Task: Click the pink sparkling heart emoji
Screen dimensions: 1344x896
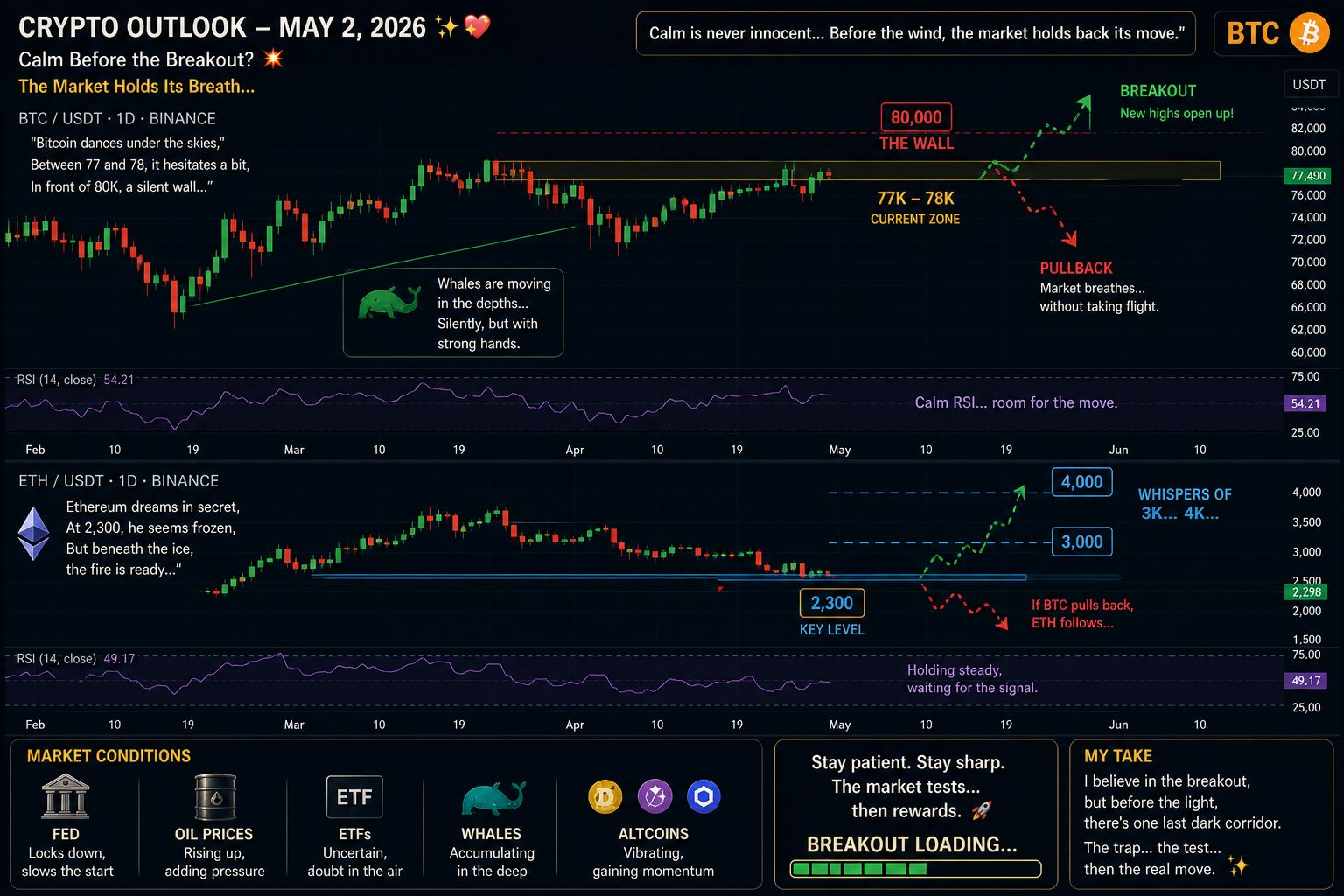Action: coord(477,27)
